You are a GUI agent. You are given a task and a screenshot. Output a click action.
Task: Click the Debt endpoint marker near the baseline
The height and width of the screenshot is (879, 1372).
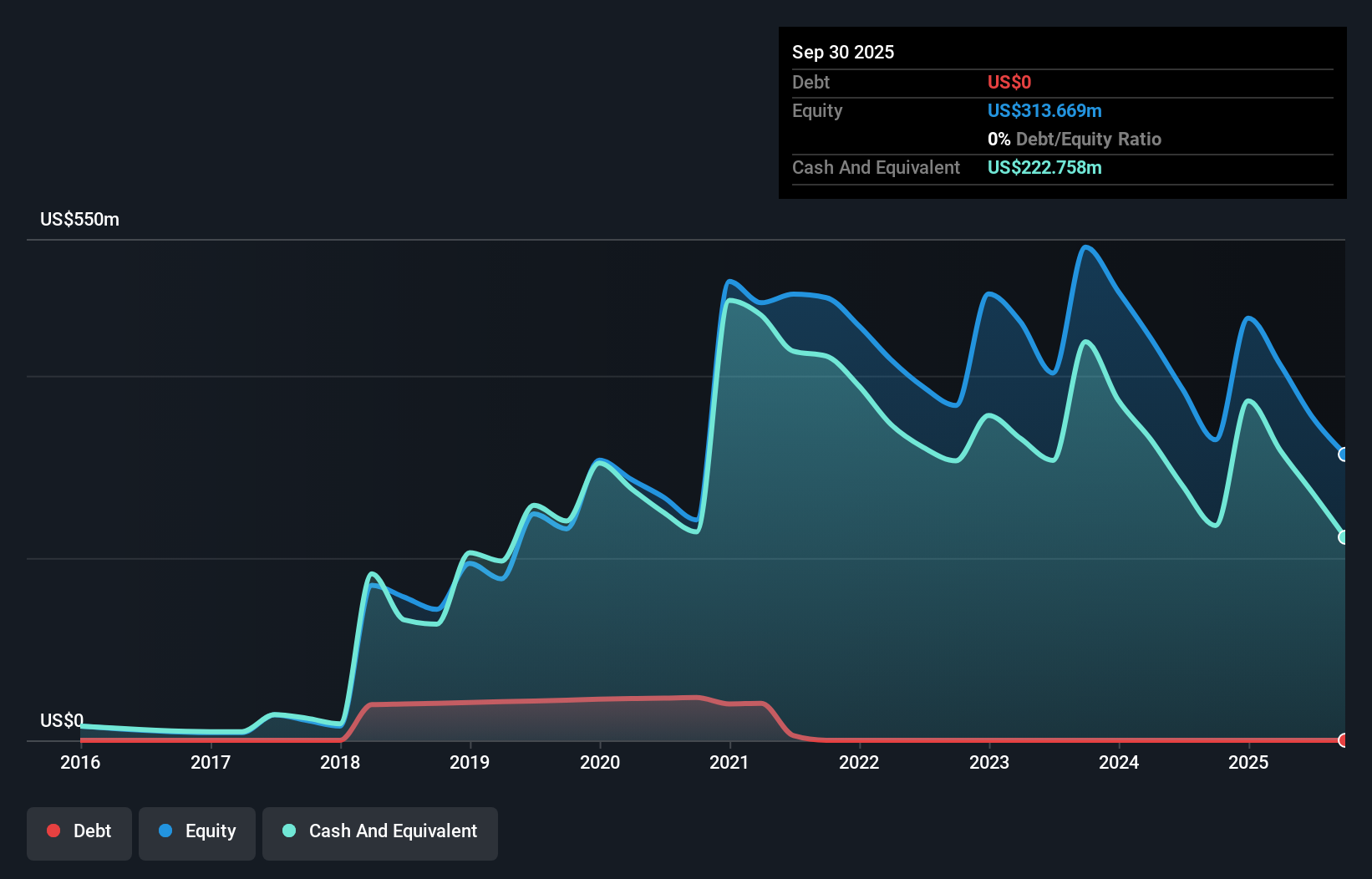pos(1343,740)
